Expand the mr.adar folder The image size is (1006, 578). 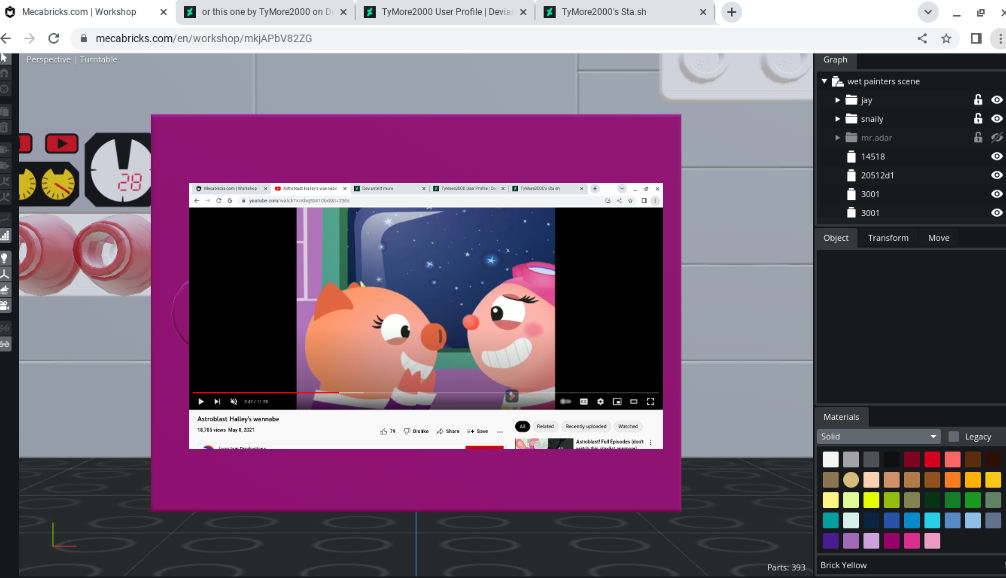[x=837, y=137]
